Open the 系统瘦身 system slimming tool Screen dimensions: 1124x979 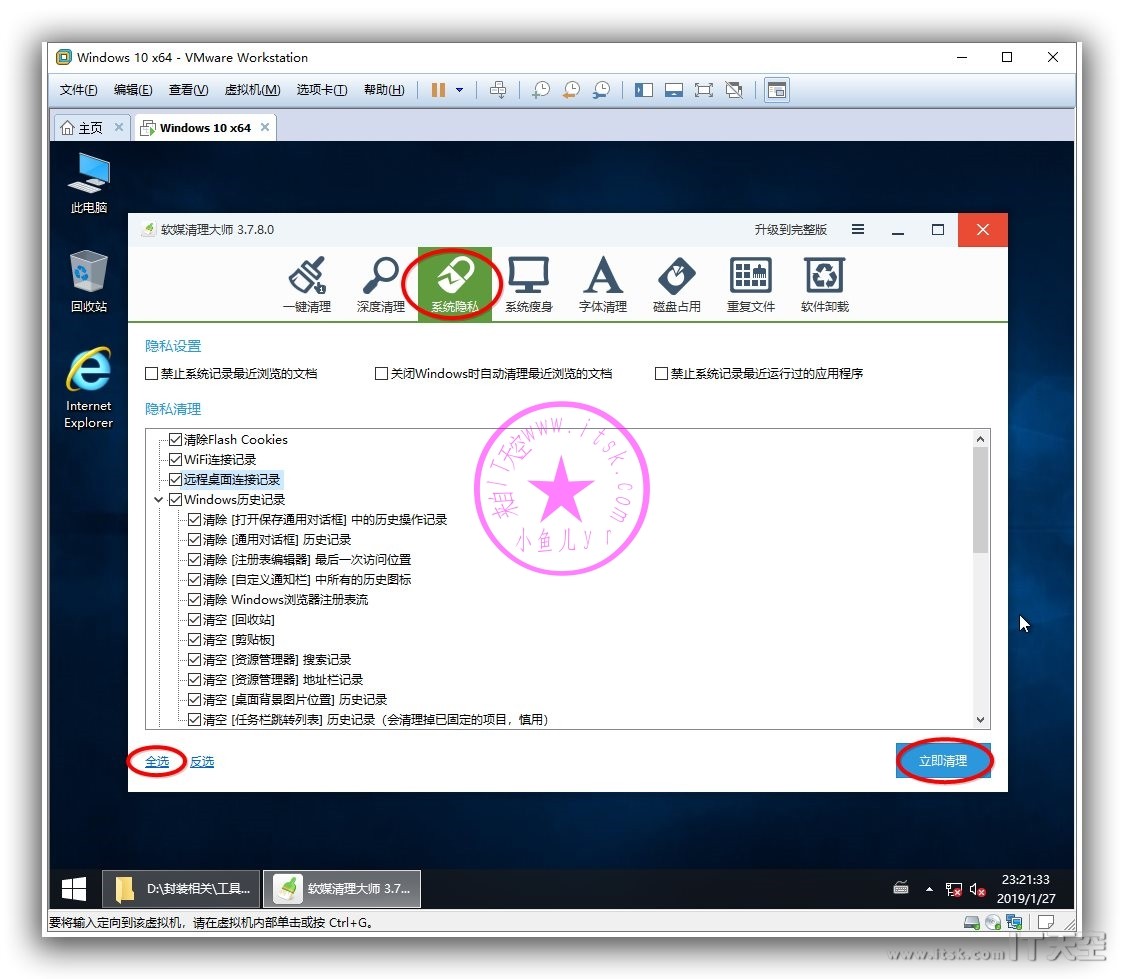tap(528, 285)
